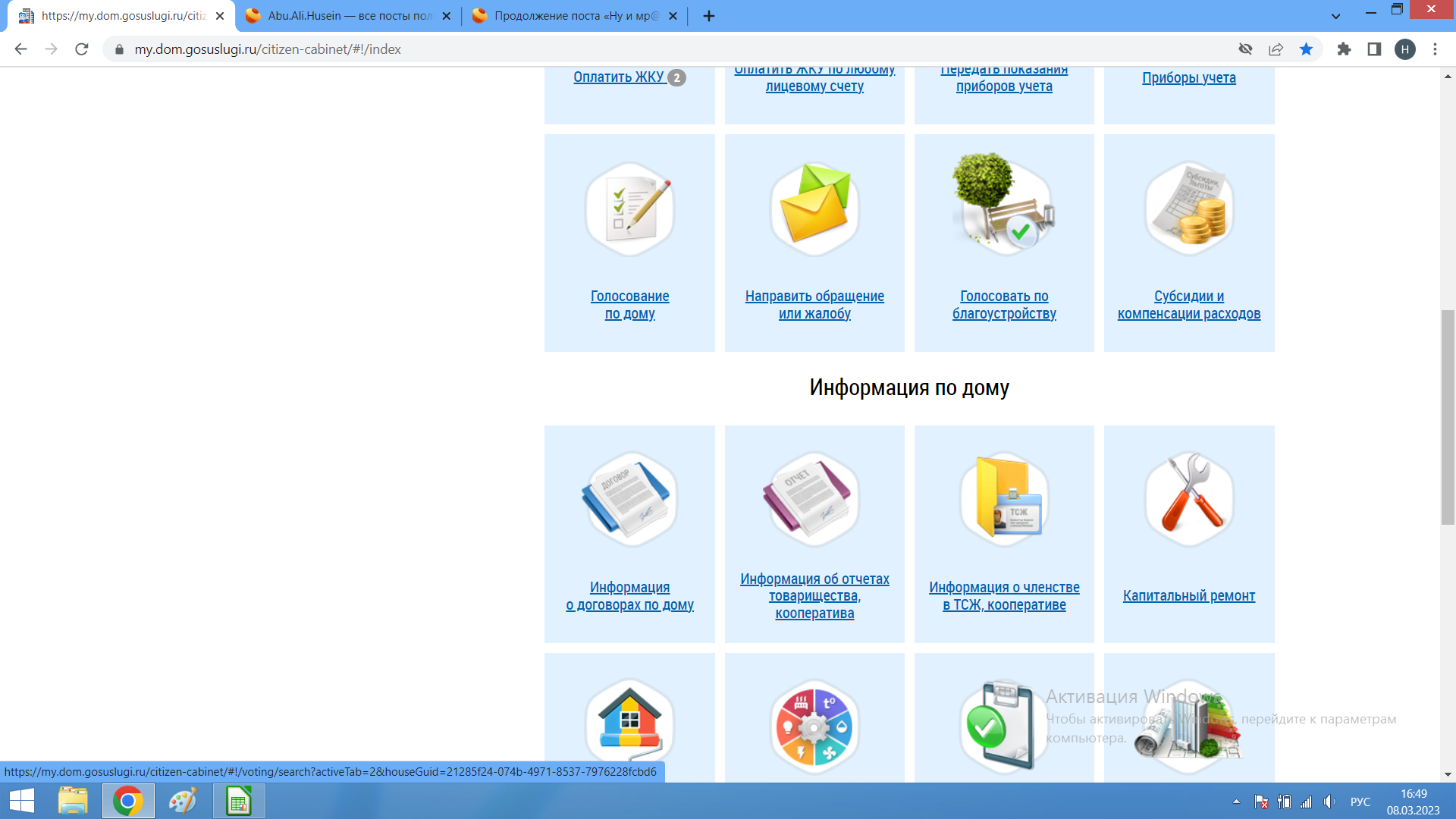Open the blue contract documents icon
Image resolution: width=1456 pixels, height=819 pixels.
click(x=629, y=500)
